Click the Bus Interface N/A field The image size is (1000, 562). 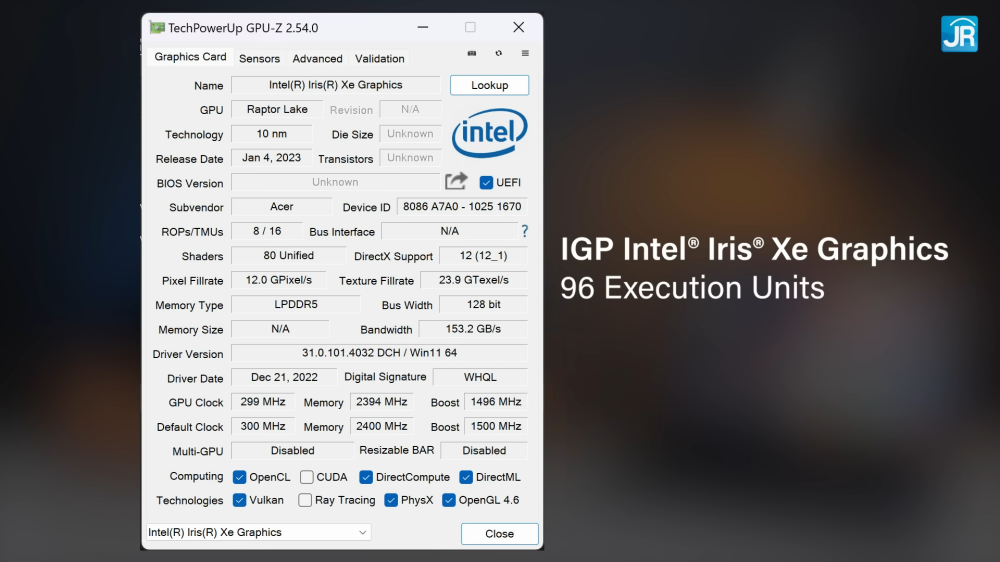450,231
